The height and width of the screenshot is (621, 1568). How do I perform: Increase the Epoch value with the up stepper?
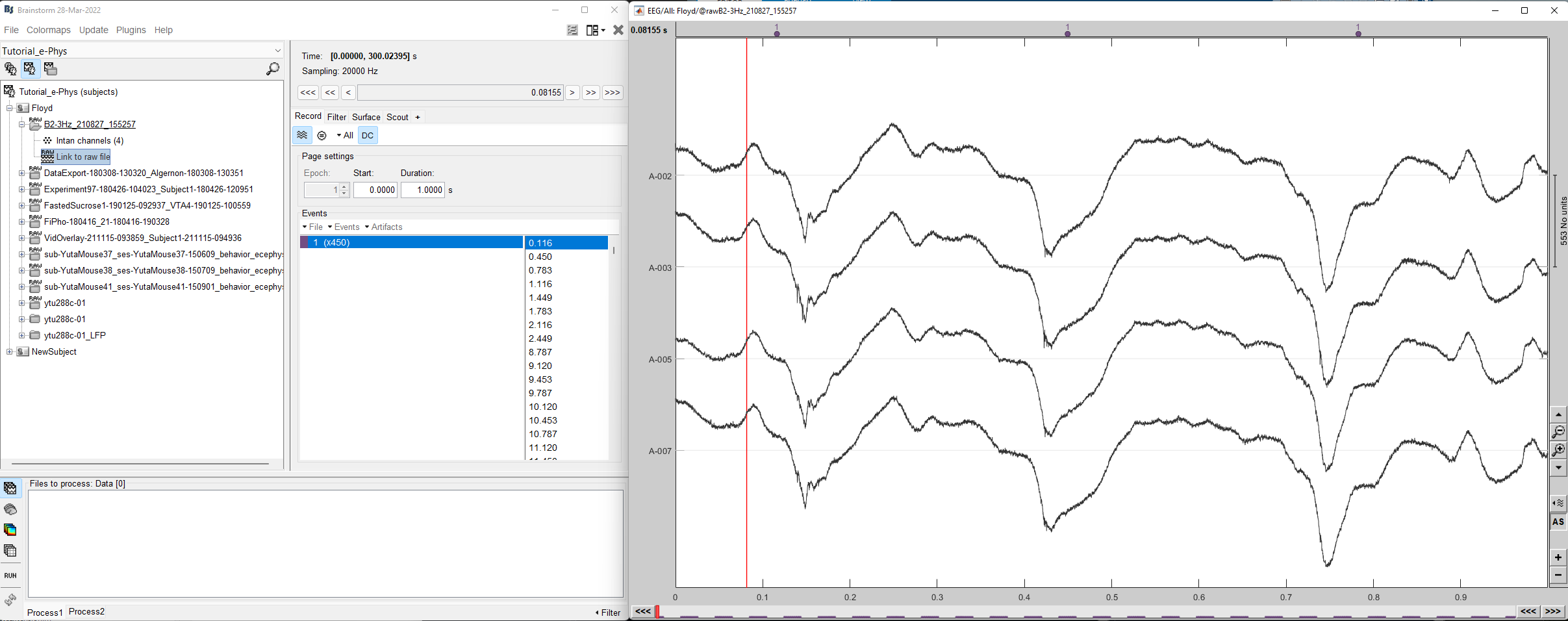tap(343, 186)
